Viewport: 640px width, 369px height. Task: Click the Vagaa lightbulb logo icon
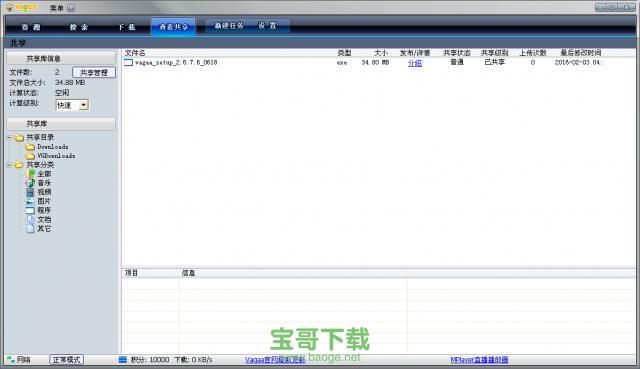10,7
